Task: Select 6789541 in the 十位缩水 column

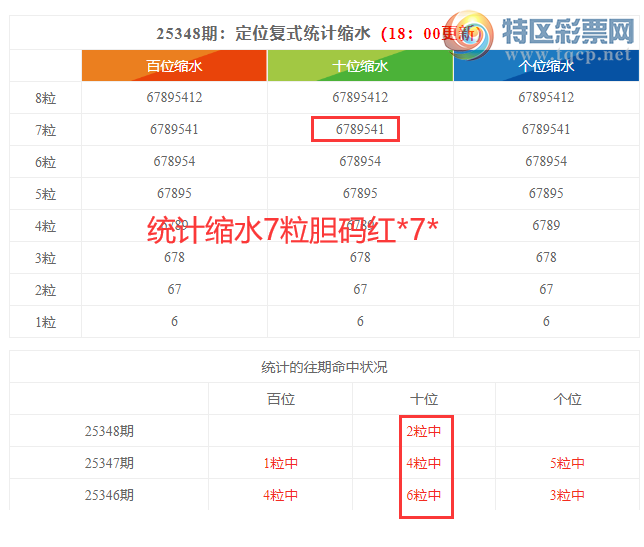Action: click(360, 129)
